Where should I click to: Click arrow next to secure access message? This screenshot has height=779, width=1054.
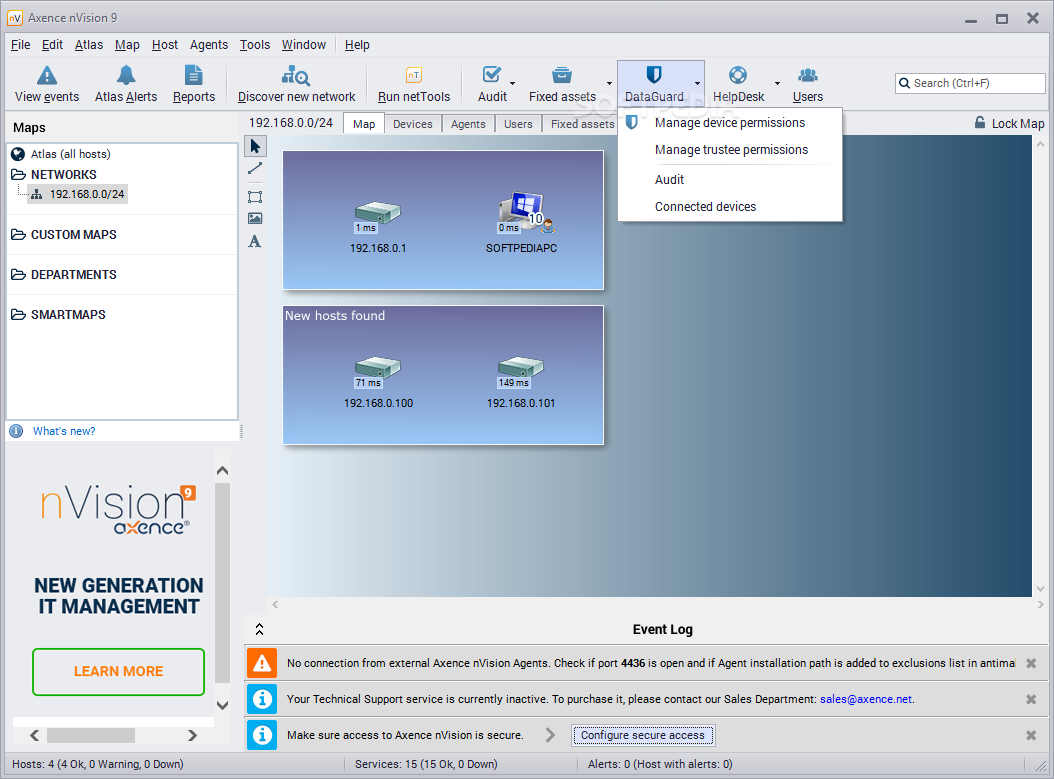[551, 735]
